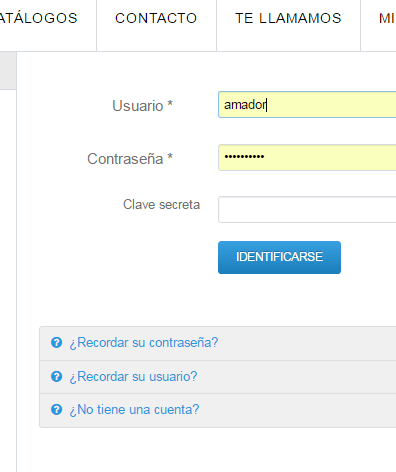396x472 pixels.
Task: Click the Contraseña * label
Action: click(130, 159)
